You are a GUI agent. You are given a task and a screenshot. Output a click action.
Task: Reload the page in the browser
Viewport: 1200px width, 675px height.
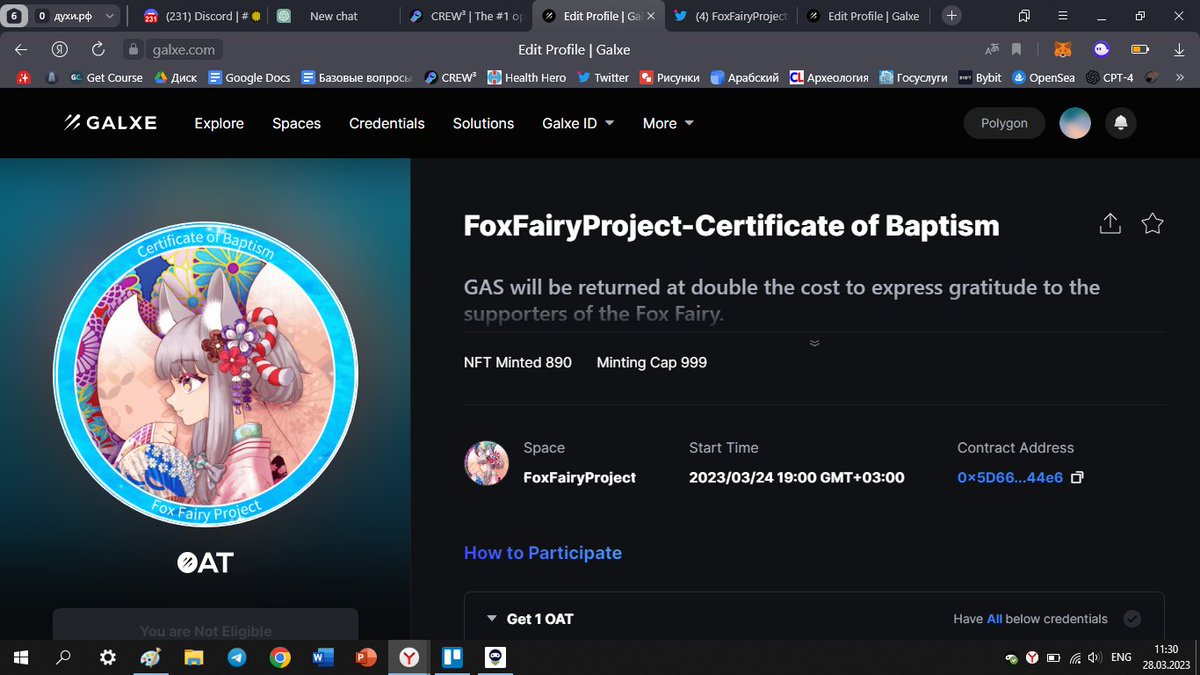click(x=98, y=49)
